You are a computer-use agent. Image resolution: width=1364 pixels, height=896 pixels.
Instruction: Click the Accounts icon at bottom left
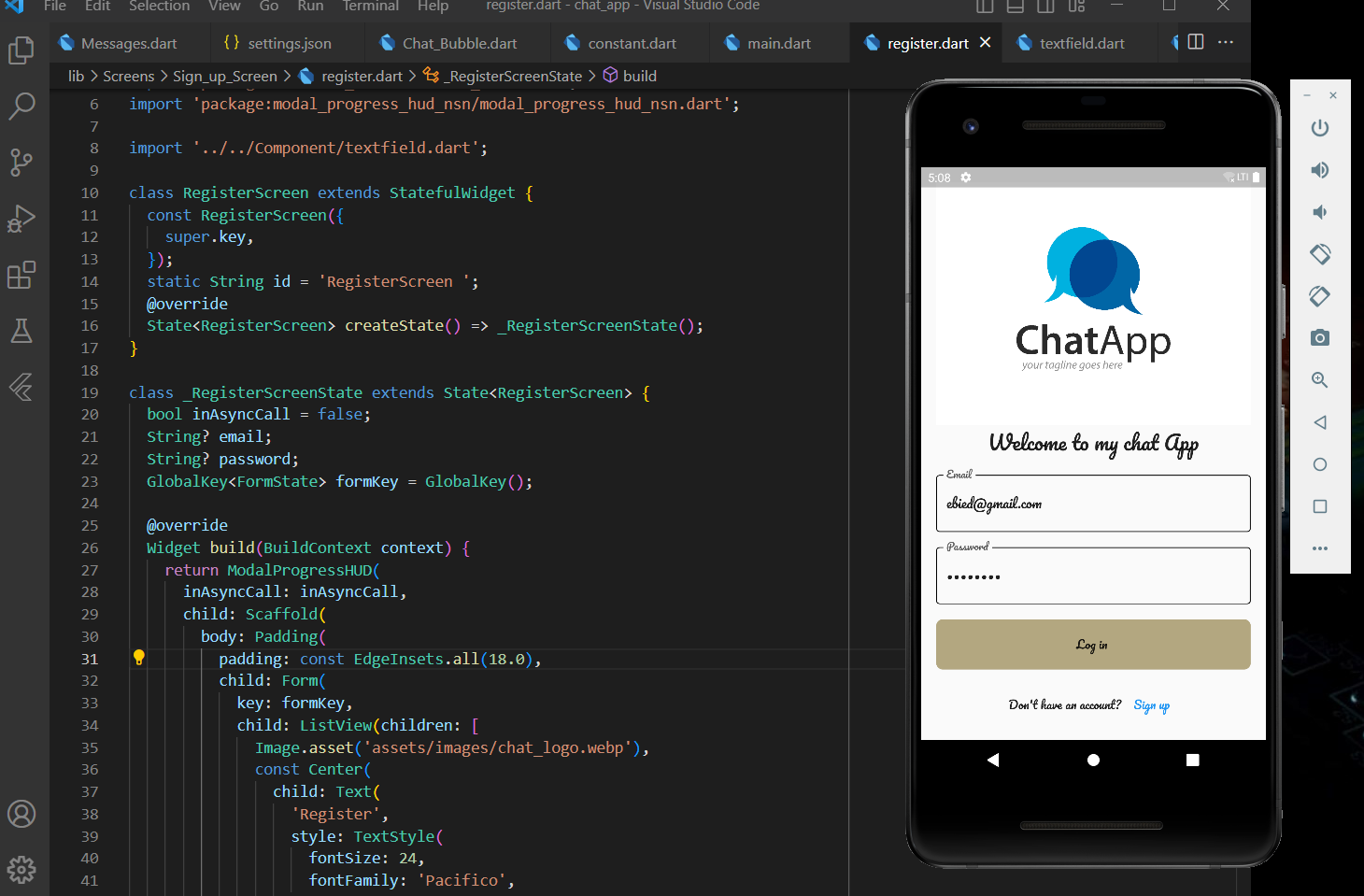(21, 814)
